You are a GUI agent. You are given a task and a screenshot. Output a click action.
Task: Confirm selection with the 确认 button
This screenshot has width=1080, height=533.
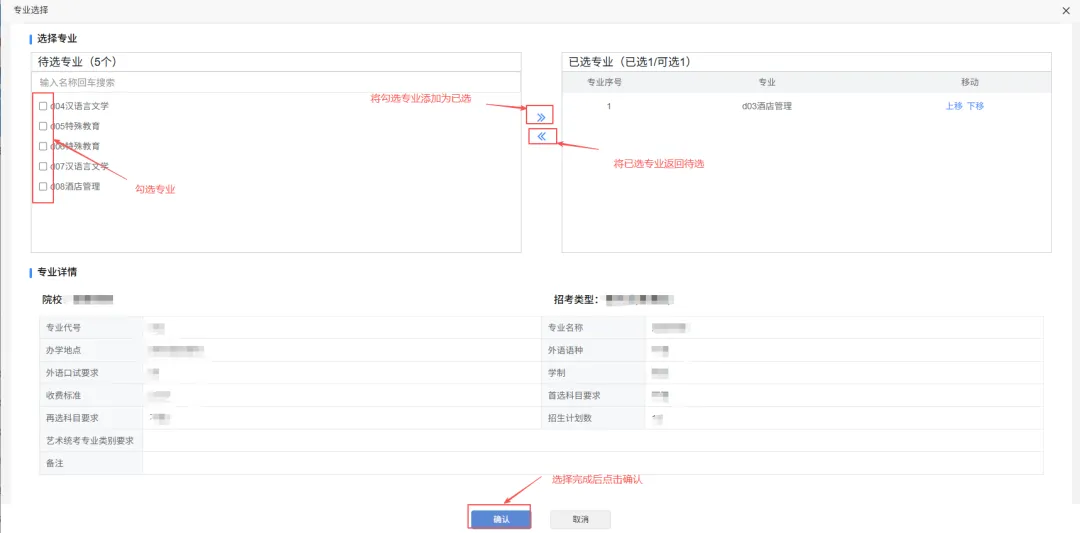[x=501, y=519]
